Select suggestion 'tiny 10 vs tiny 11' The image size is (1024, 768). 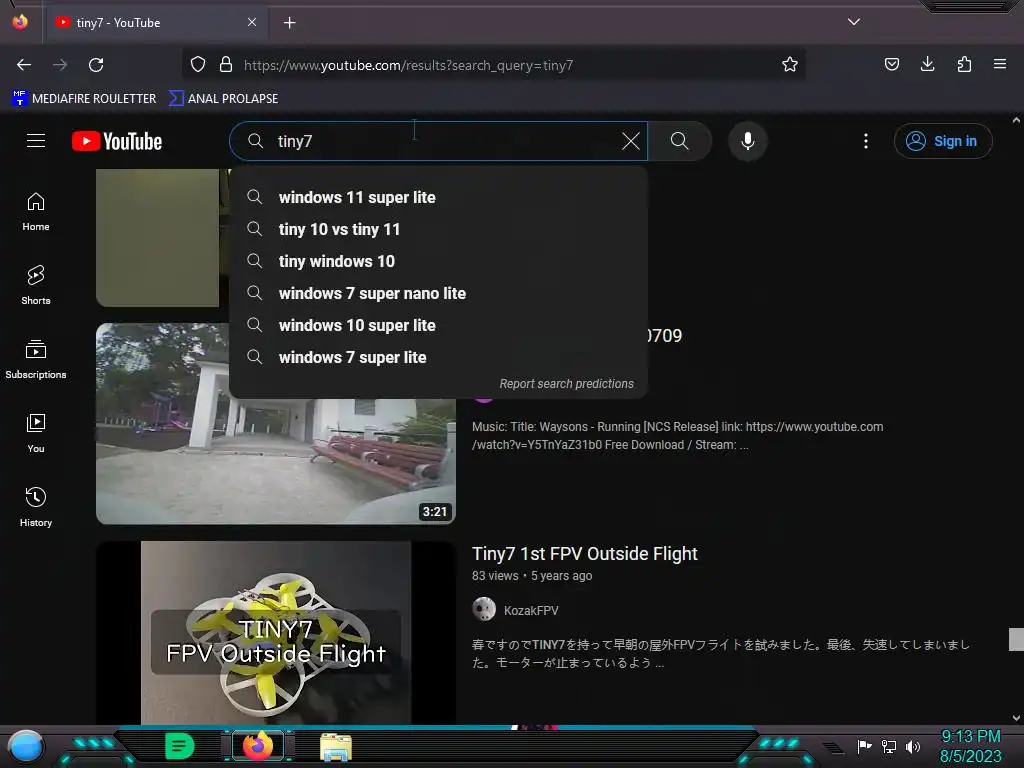[x=438, y=229]
